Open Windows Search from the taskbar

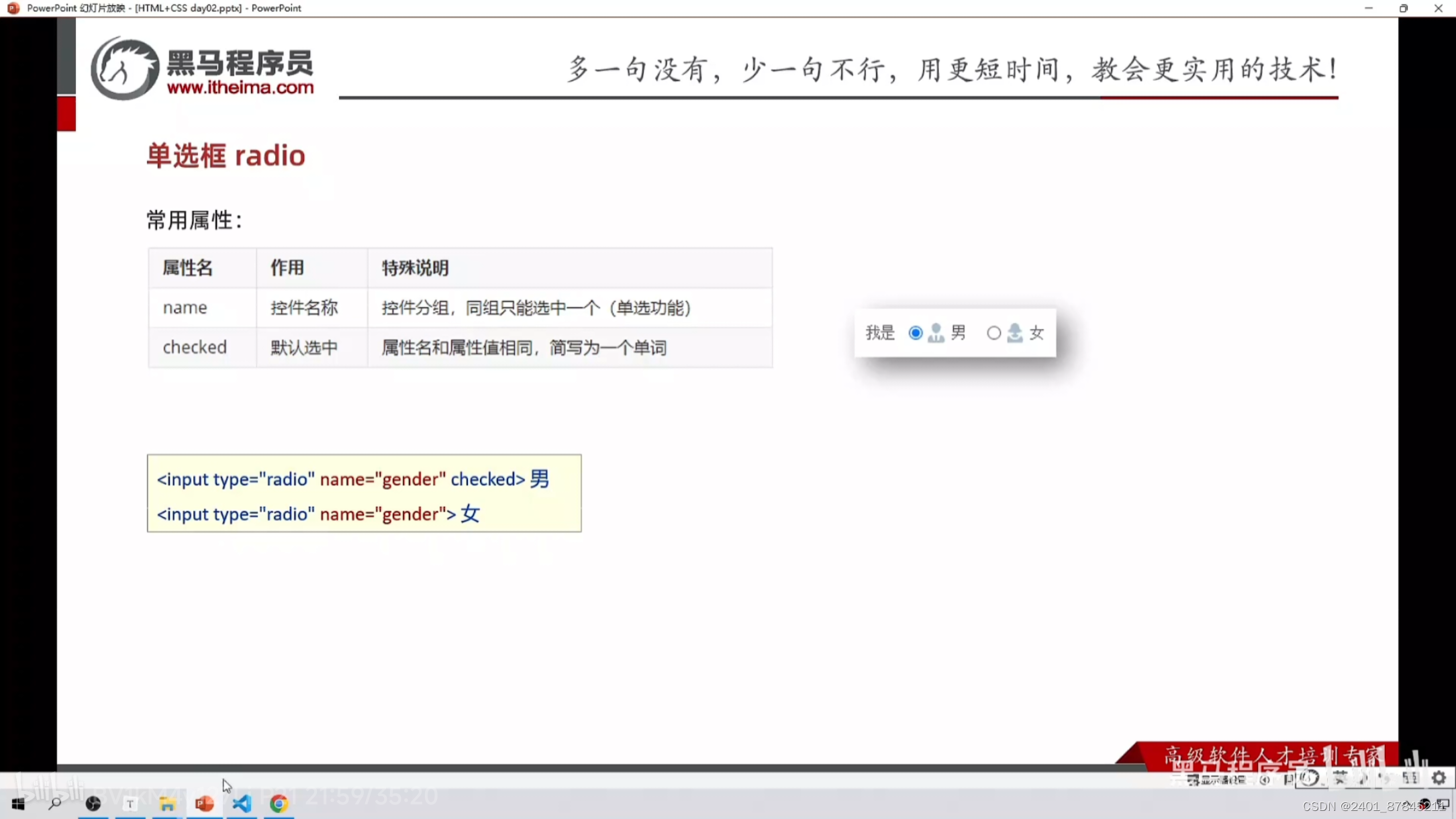pyautogui.click(x=56, y=804)
